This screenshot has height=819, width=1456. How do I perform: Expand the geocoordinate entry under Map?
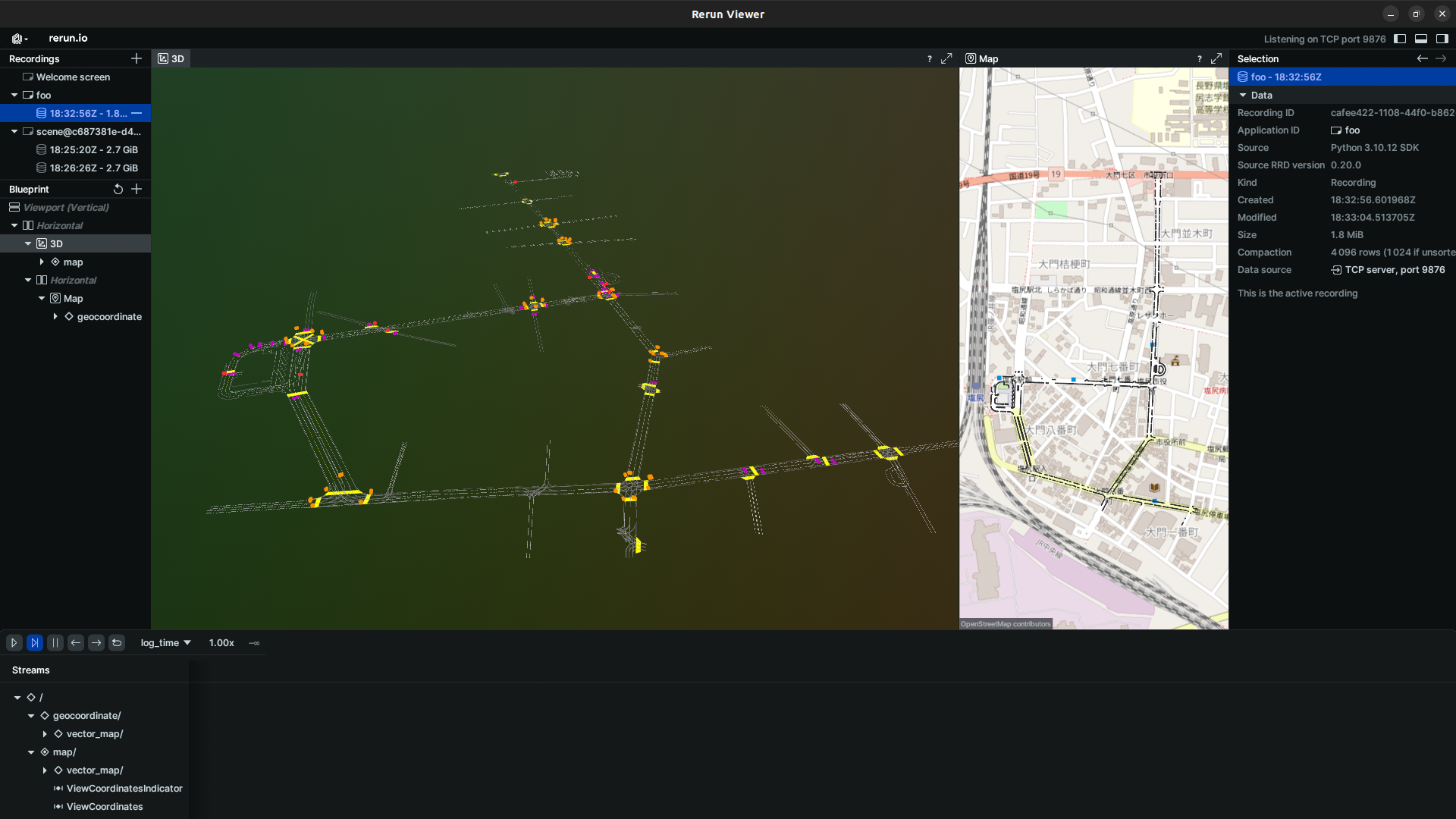click(54, 316)
